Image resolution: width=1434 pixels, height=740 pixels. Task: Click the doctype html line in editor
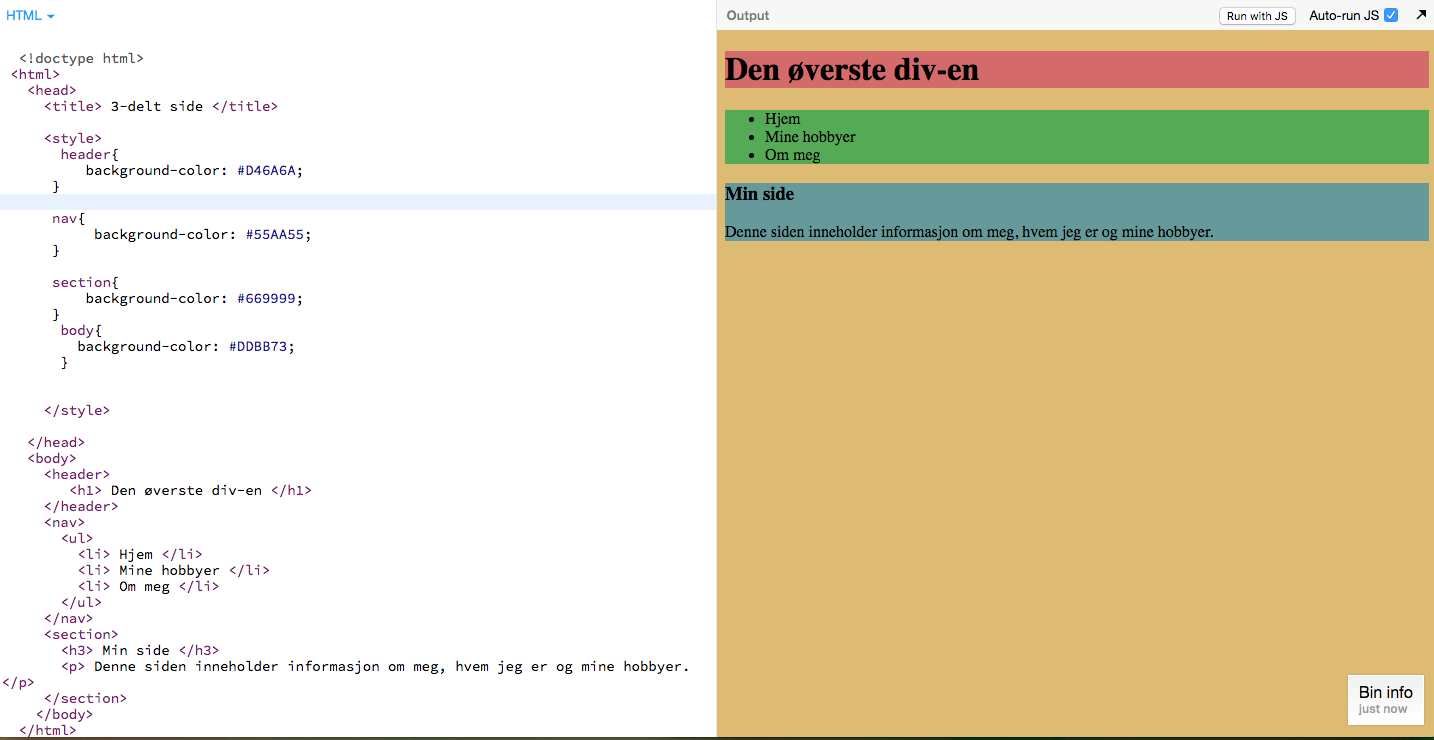(81, 58)
